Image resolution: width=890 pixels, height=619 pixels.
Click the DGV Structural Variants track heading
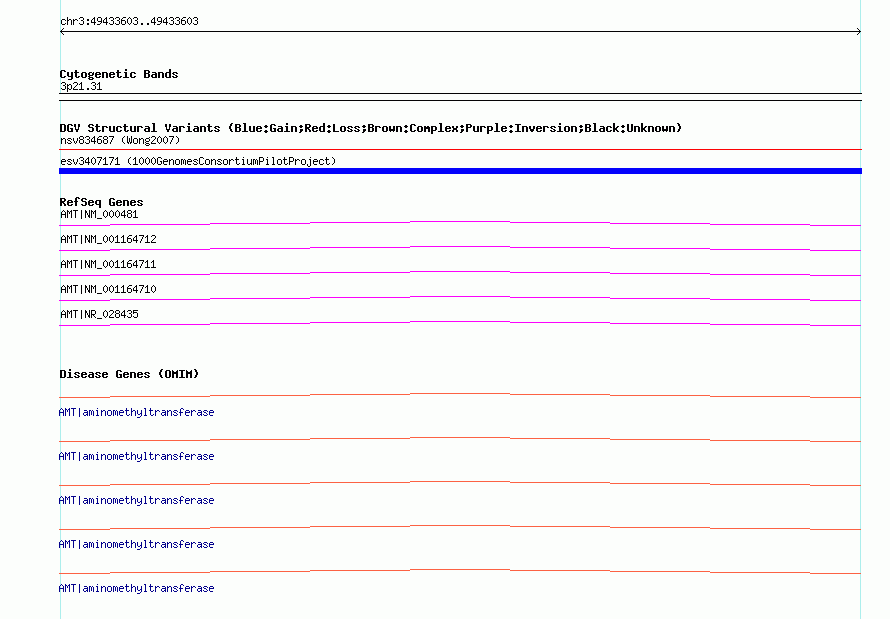[x=371, y=128]
